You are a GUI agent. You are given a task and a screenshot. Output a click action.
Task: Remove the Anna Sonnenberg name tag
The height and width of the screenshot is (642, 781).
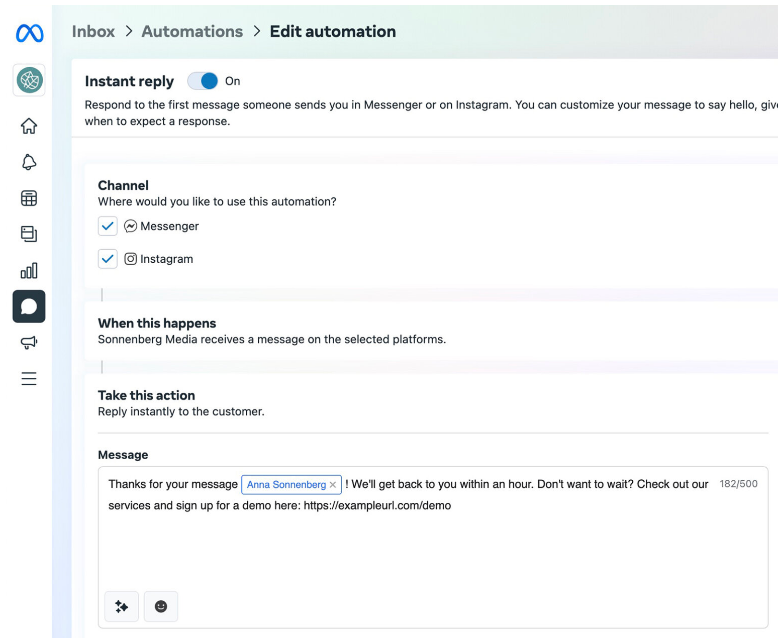click(333, 484)
